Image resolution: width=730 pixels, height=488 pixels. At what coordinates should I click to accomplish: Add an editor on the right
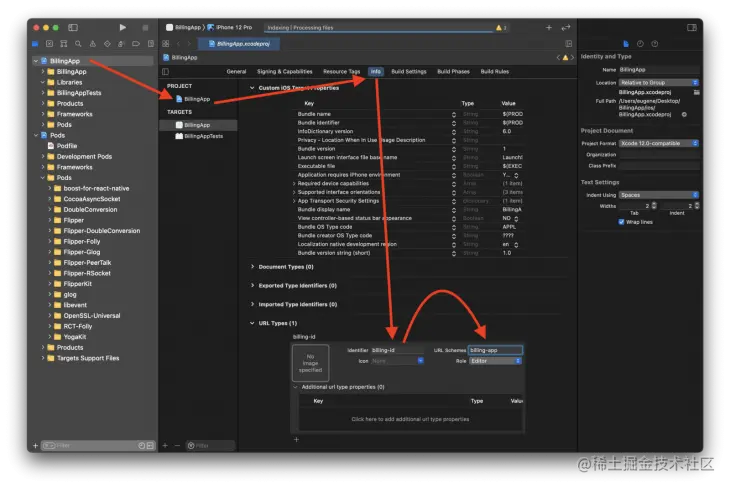(x=568, y=43)
